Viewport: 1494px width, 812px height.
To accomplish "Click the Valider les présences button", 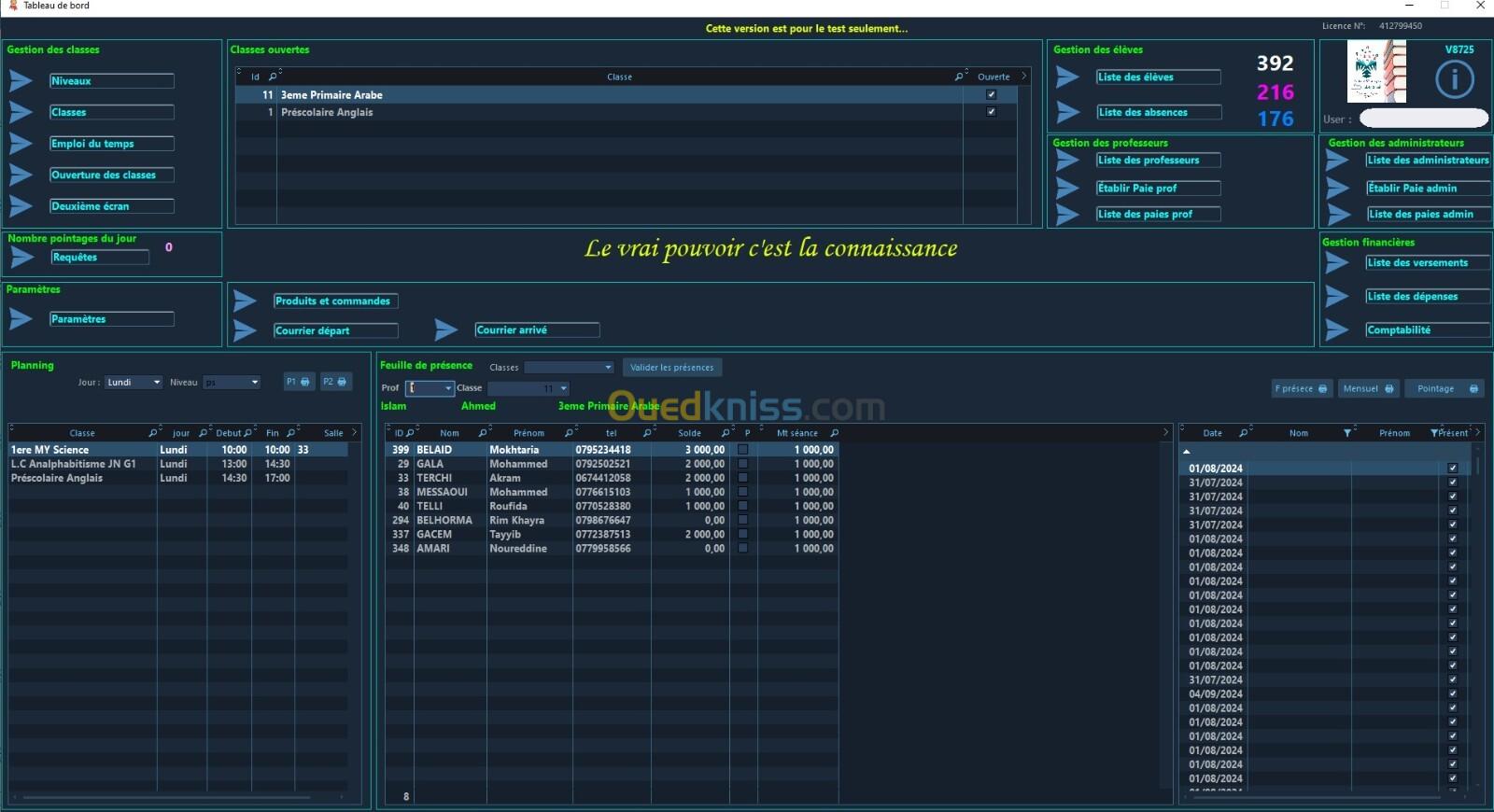I will click(671, 368).
